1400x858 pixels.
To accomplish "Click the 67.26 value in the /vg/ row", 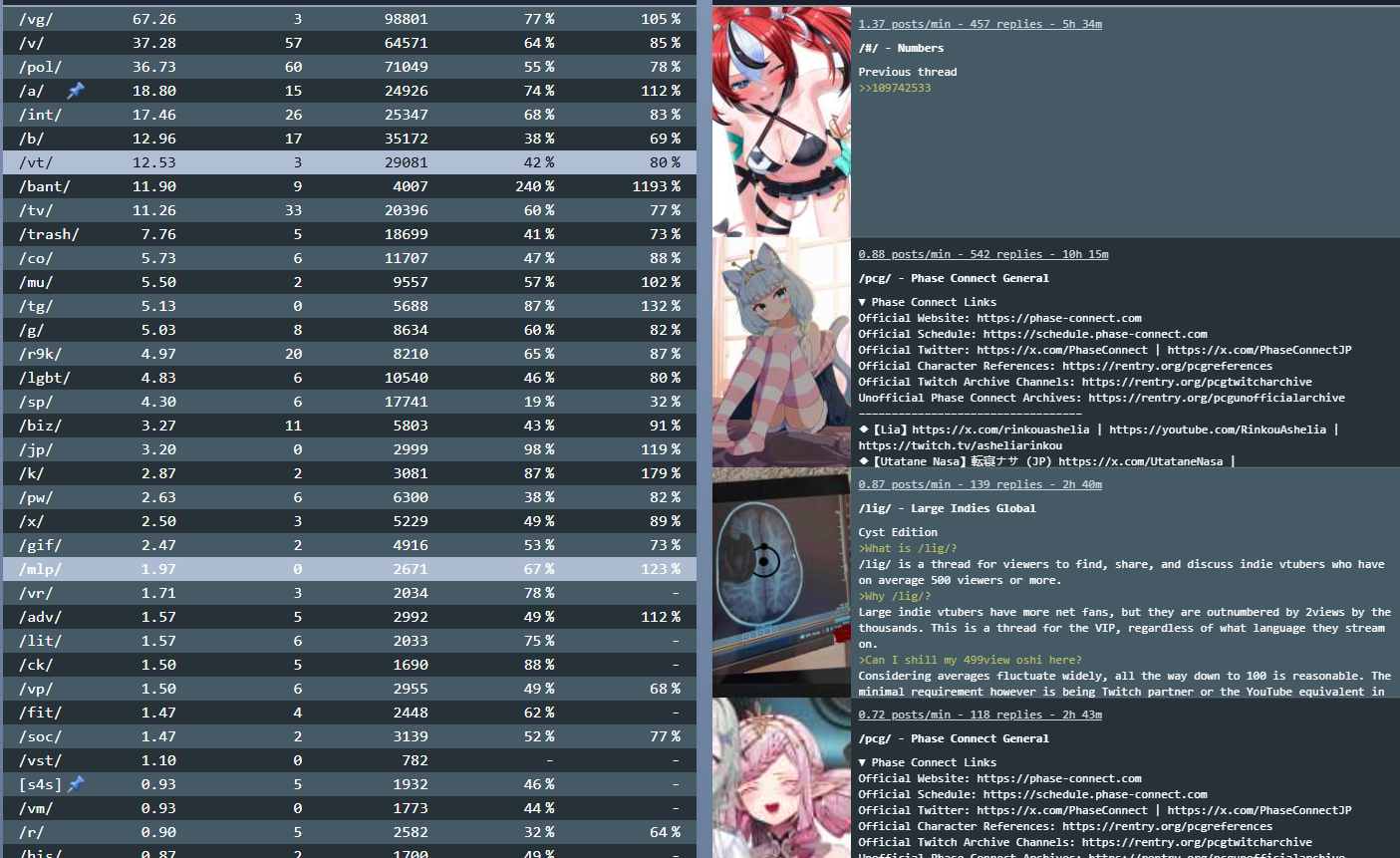I will coord(154,19).
